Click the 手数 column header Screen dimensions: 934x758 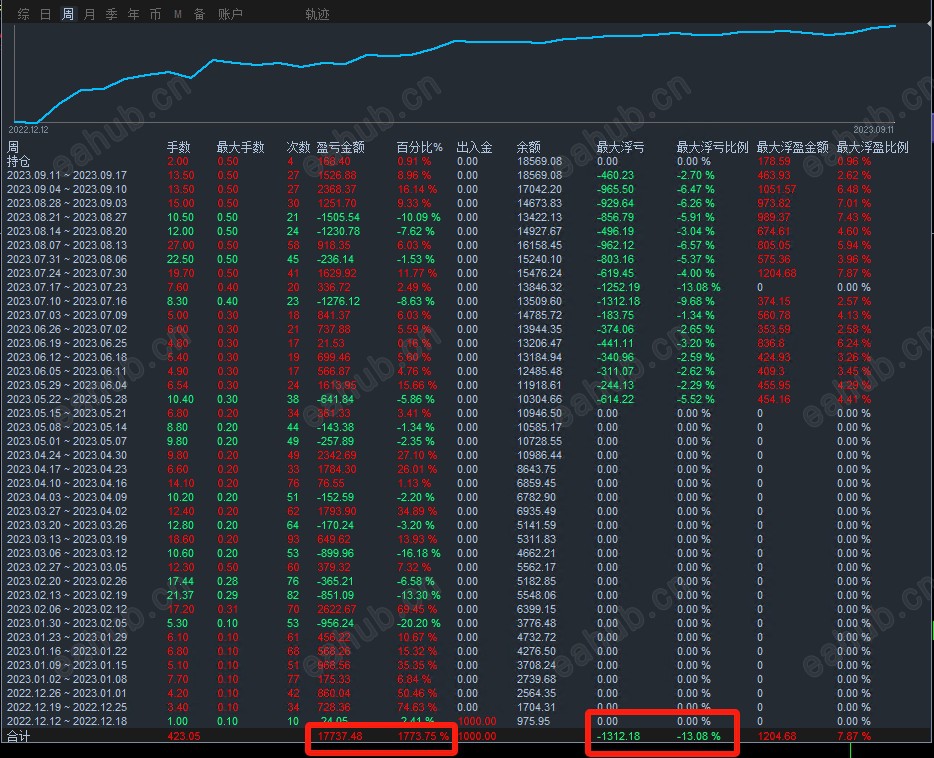[178, 147]
